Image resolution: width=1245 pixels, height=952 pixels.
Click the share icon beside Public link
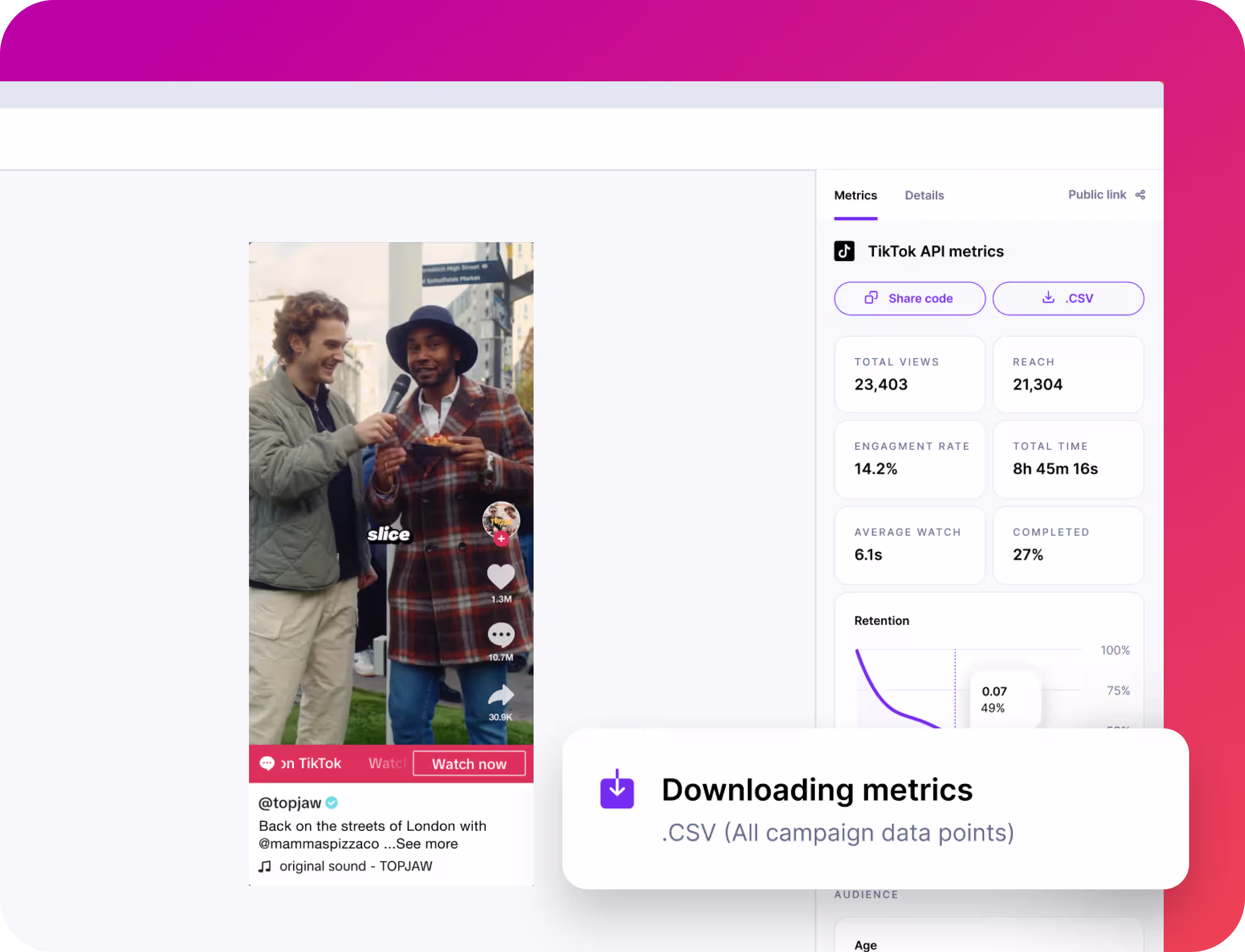pos(1140,195)
